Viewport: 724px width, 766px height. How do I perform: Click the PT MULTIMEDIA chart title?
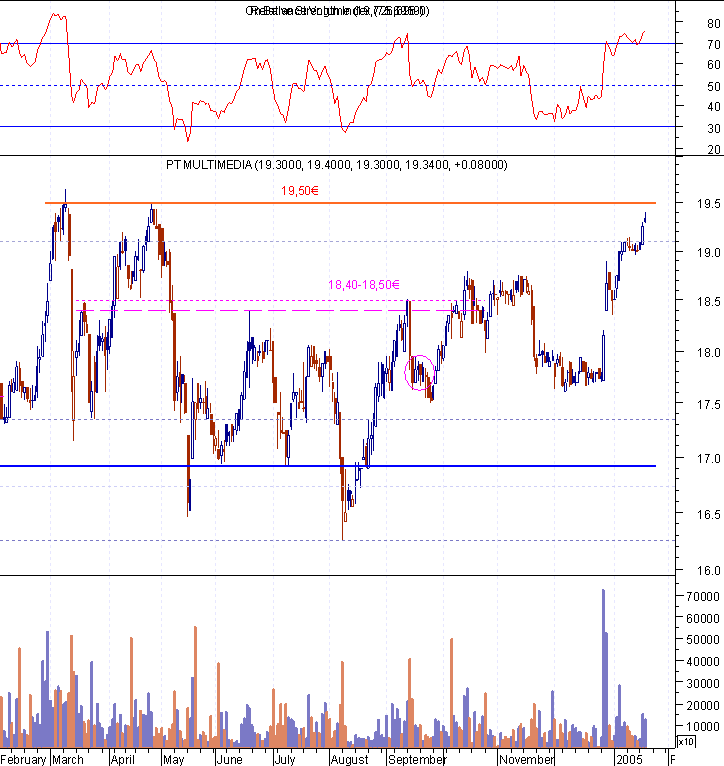coord(337,165)
